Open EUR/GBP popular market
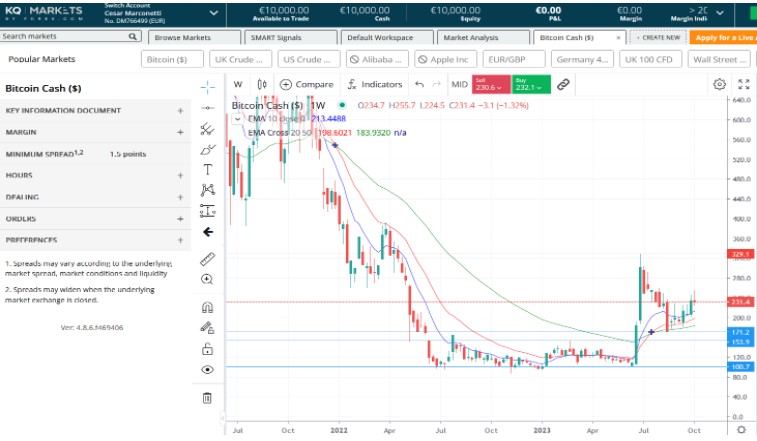The height and width of the screenshot is (441, 757). (514, 59)
